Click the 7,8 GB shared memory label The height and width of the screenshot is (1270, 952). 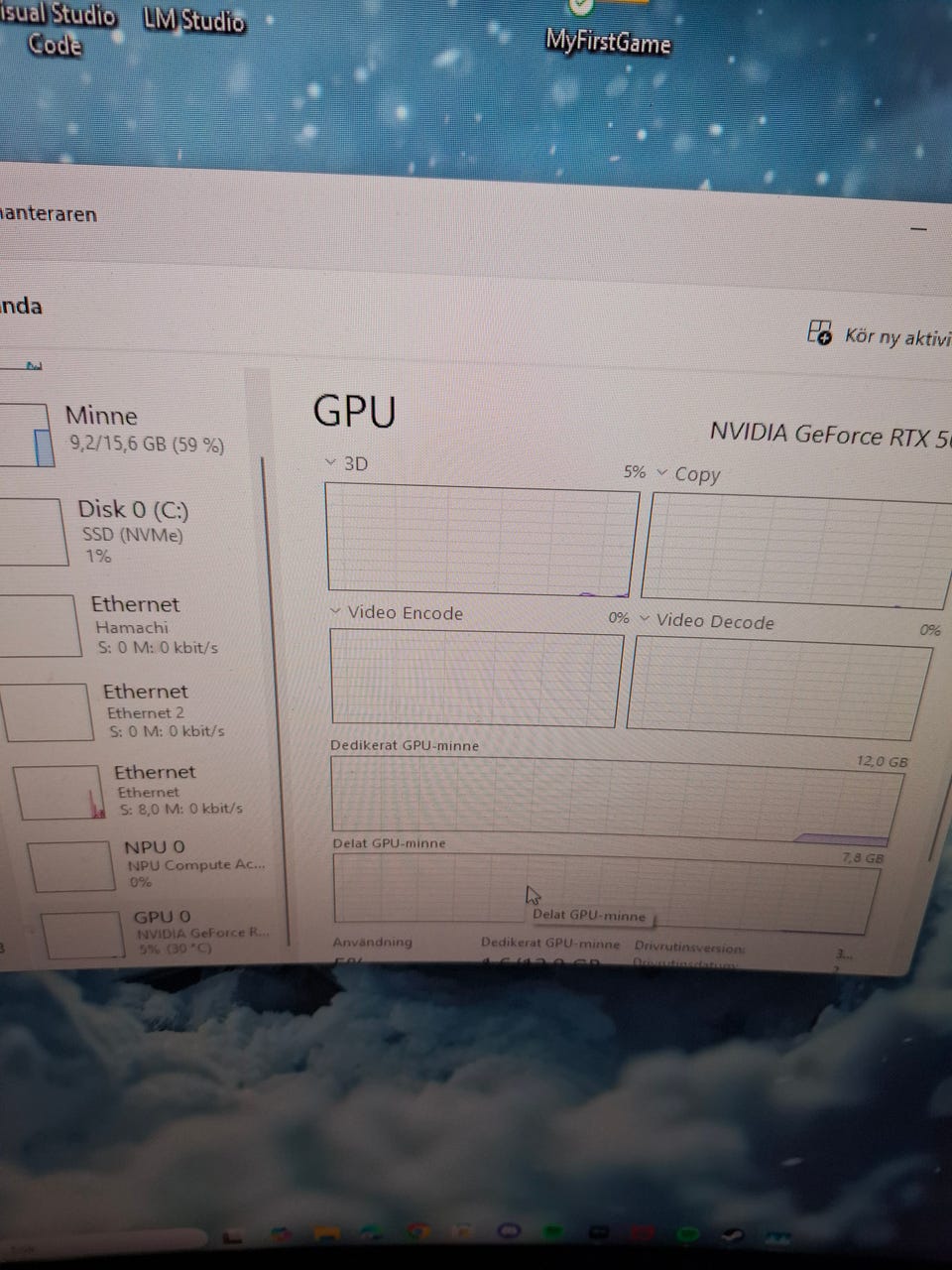[x=862, y=857]
